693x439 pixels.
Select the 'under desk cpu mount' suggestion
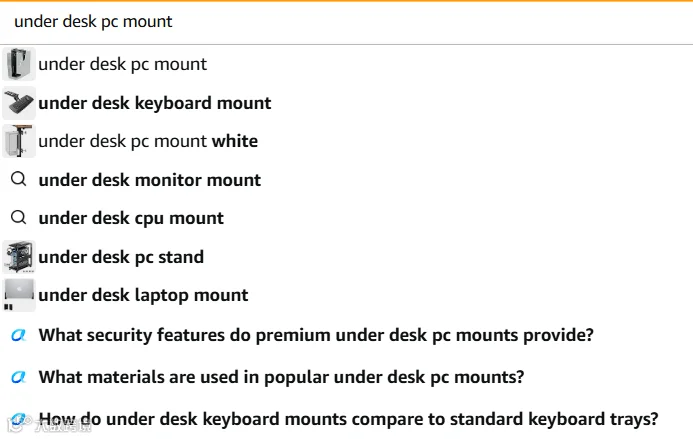[x=131, y=218]
